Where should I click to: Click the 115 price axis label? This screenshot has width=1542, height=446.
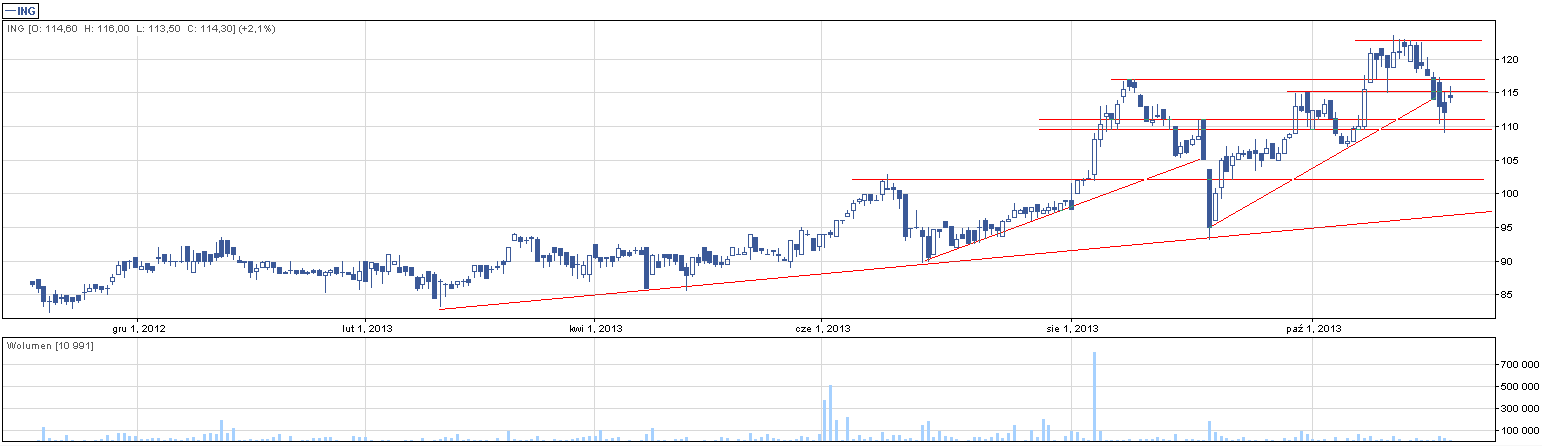click(x=1511, y=93)
